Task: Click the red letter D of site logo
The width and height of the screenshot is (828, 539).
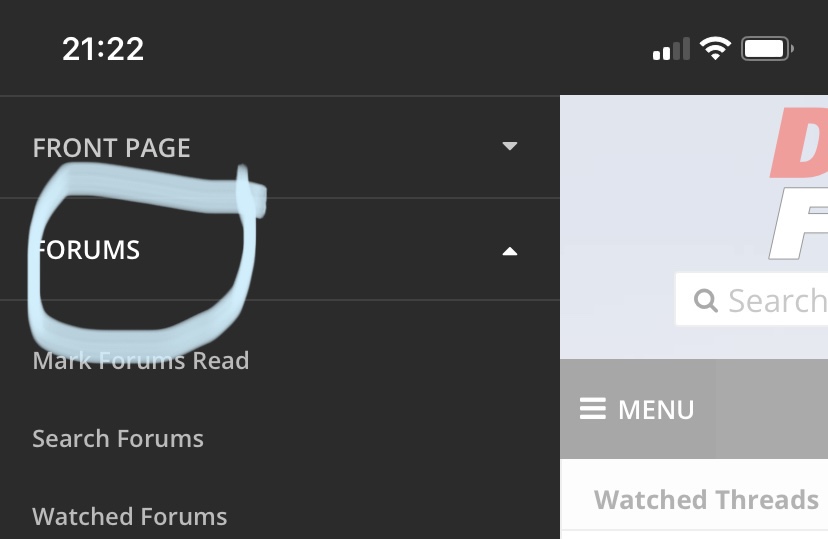Action: [799, 145]
